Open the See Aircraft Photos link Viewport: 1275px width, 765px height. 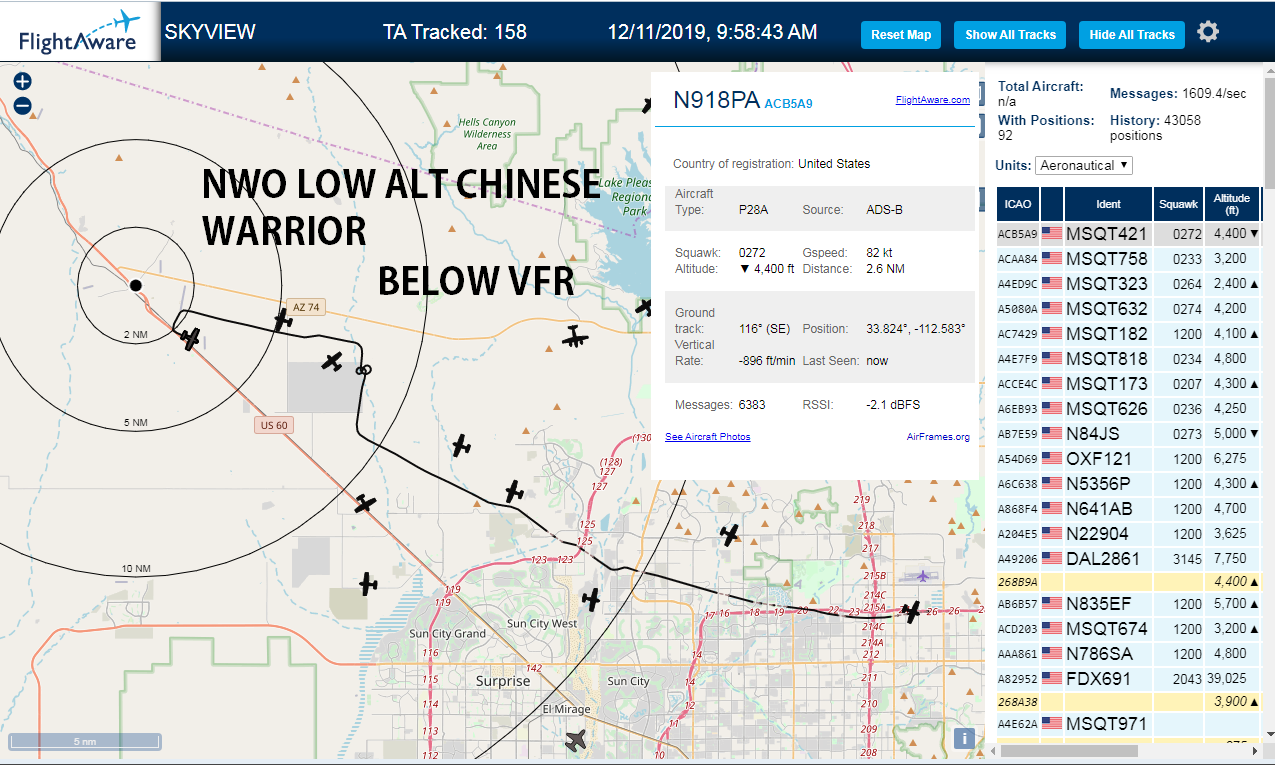point(707,437)
